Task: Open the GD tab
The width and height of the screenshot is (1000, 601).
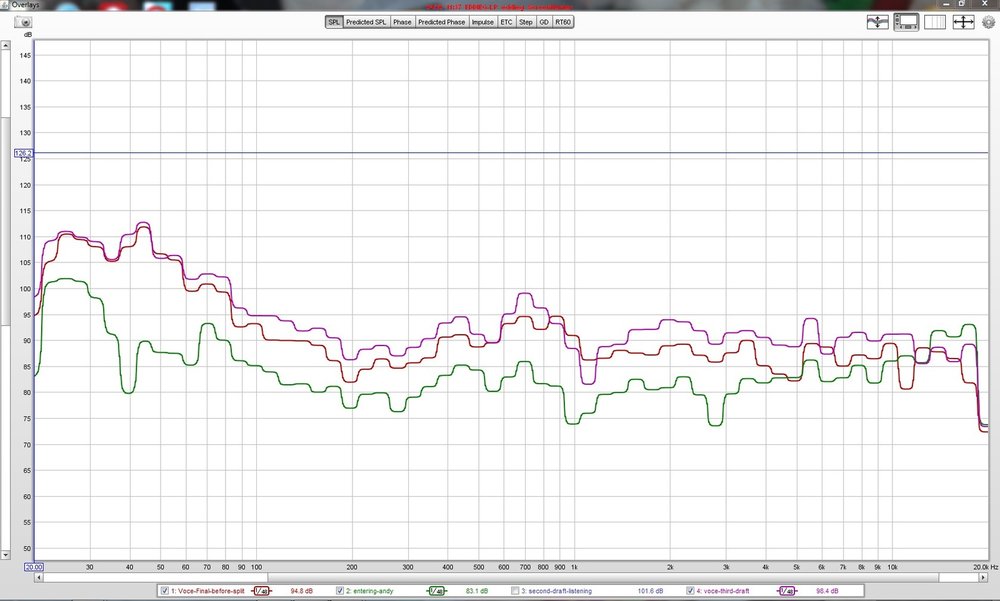Action: 544,22
